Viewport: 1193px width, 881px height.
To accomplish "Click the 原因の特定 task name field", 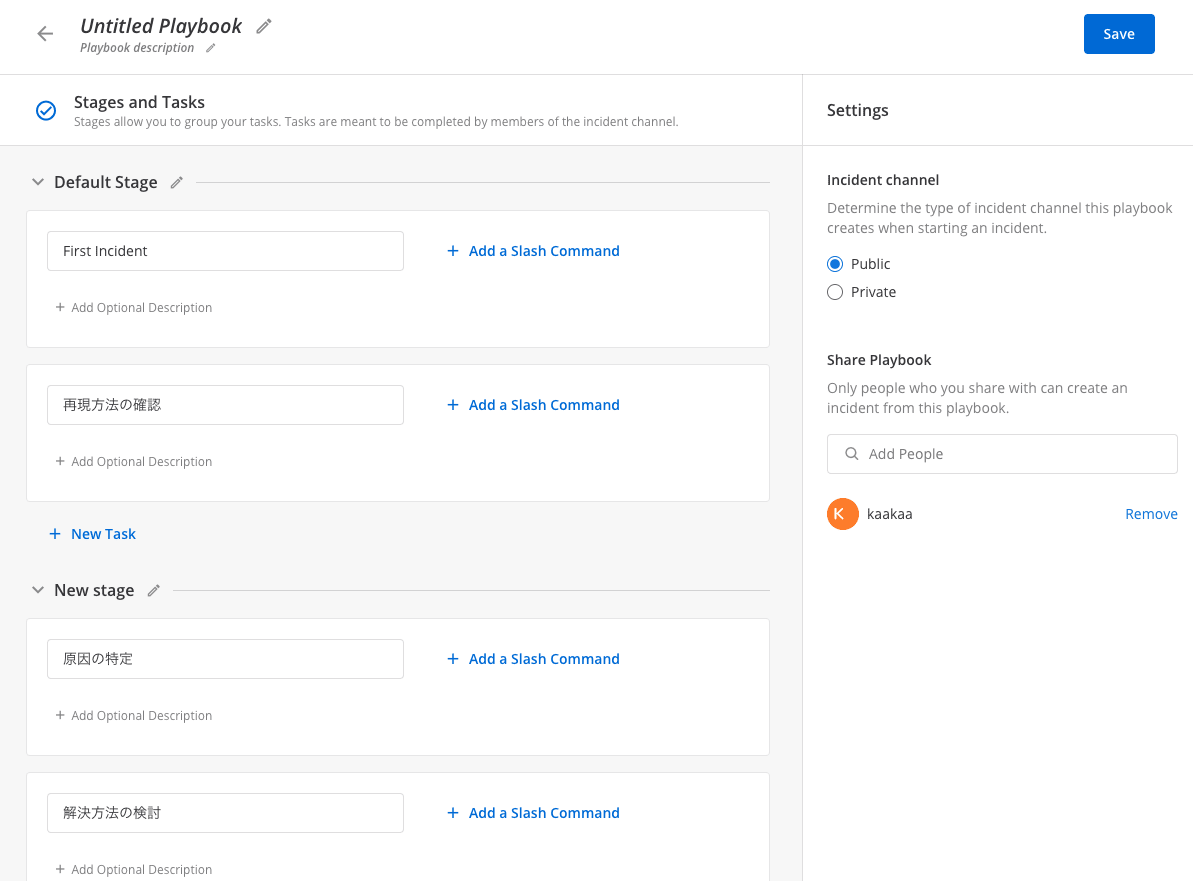I will (225, 659).
